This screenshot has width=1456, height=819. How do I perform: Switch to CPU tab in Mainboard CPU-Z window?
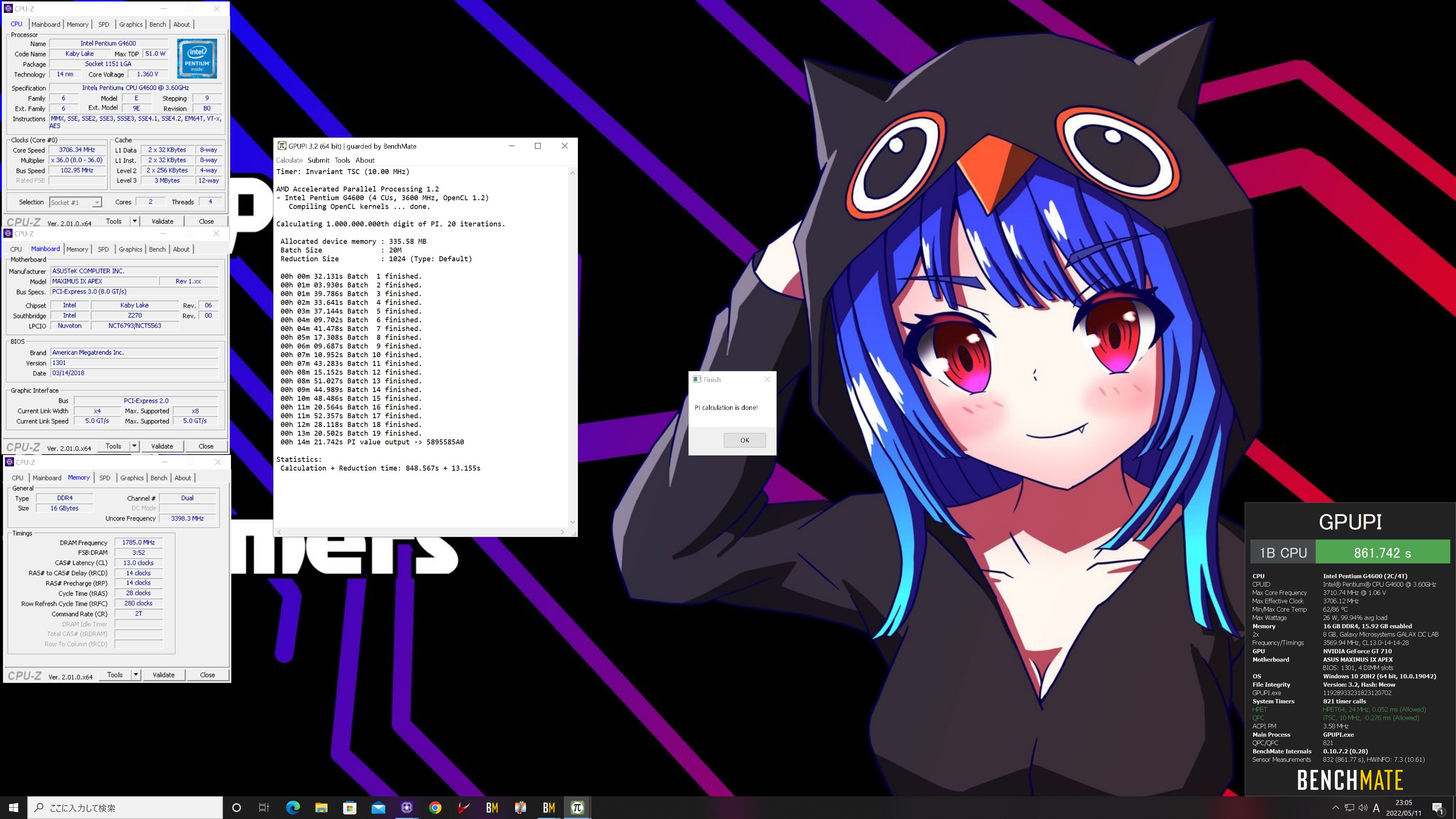click(16, 249)
